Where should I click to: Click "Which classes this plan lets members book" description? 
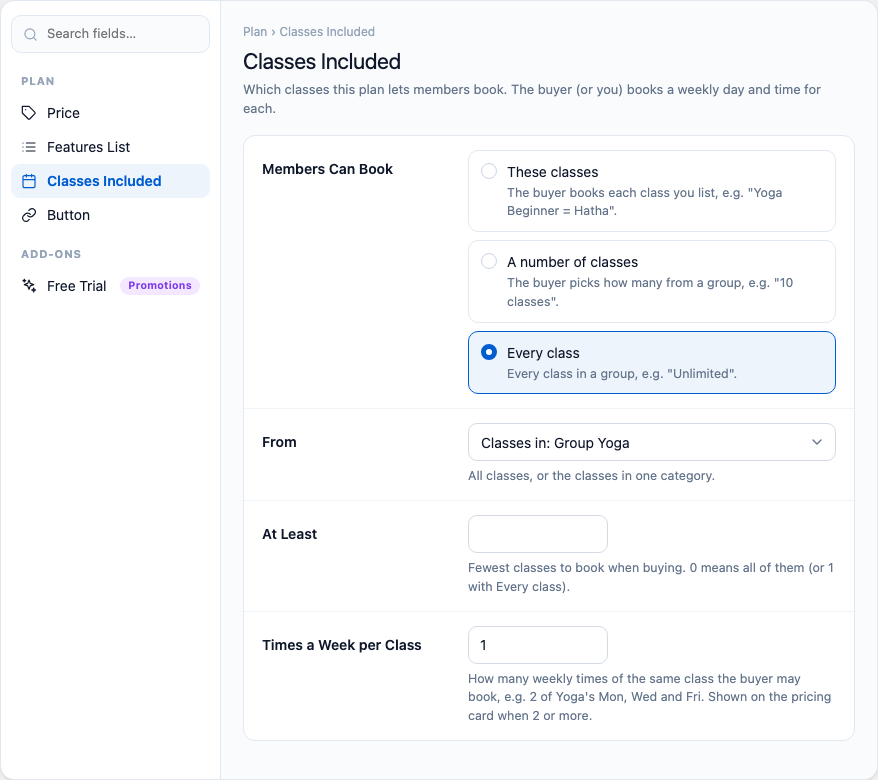coord(532,99)
